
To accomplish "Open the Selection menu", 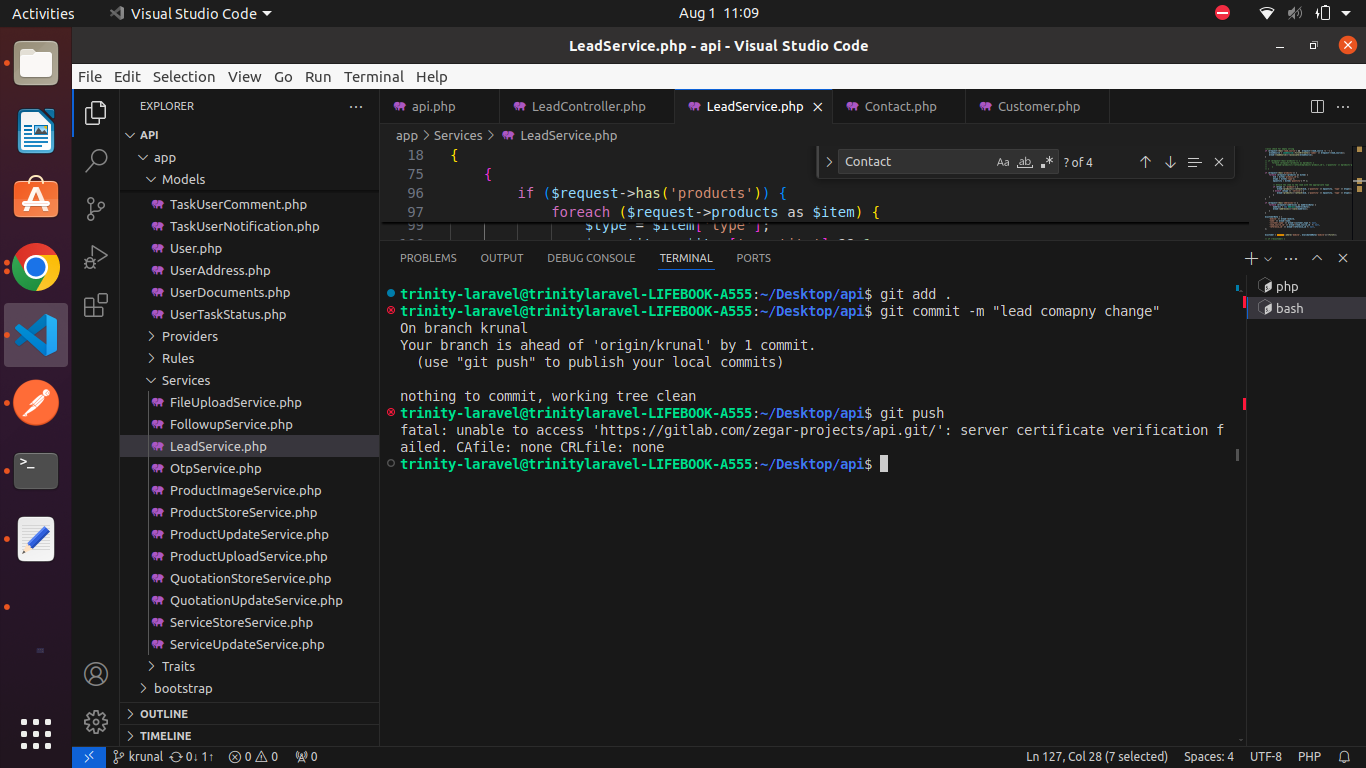I will tap(184, 77).
